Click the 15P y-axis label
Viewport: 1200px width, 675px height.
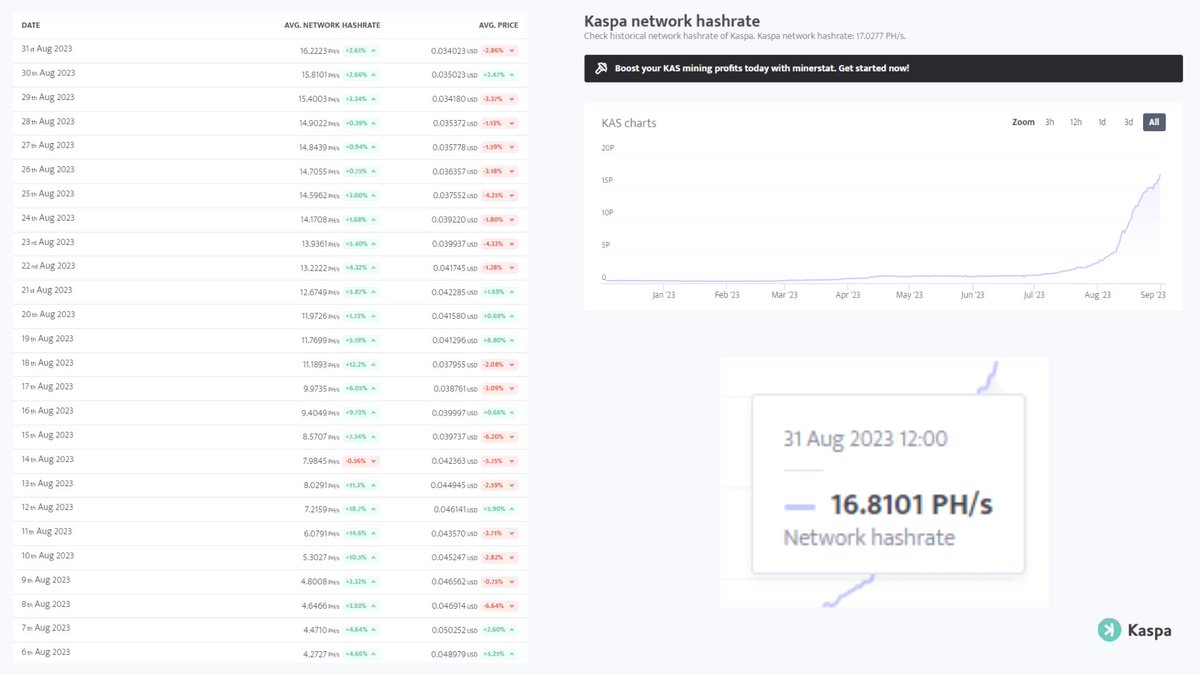607,180
